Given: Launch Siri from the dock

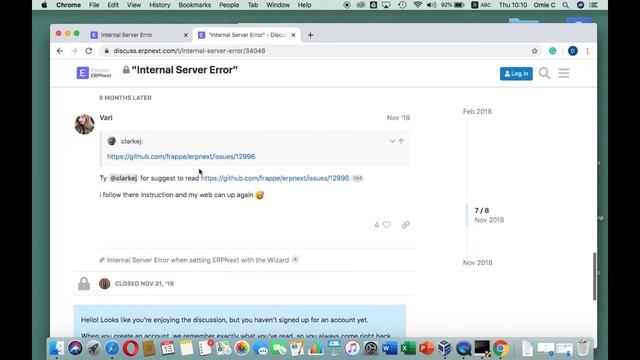Looking at the screenshot, I should 75,348.
